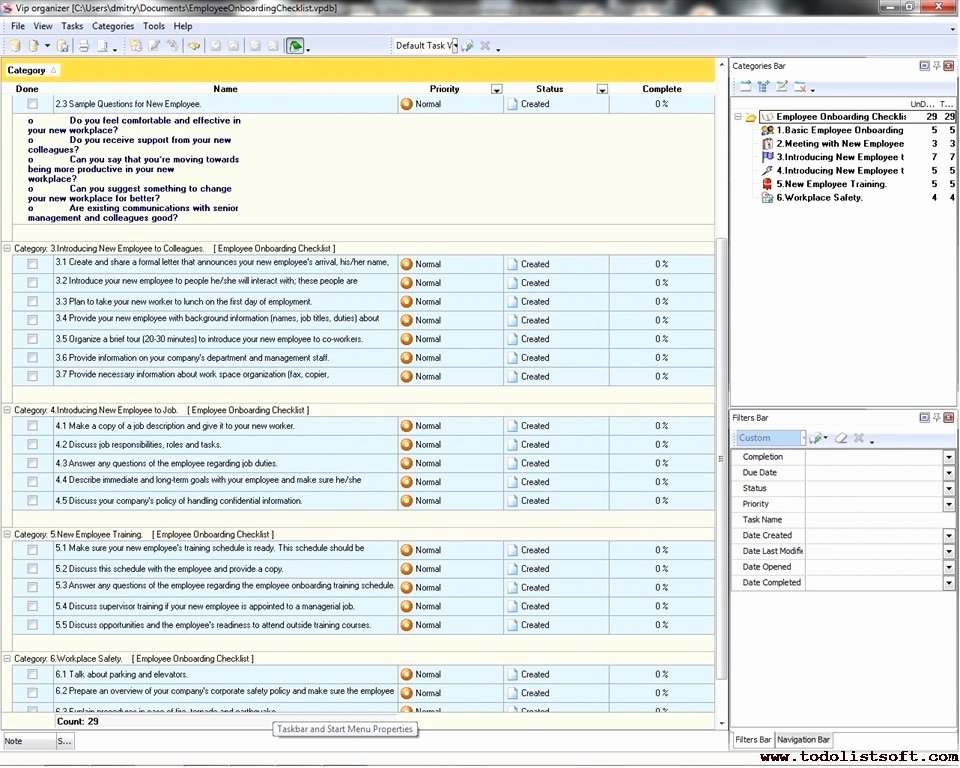Screen dimensions: 960x768
Task: Check Done box for task 5.5 outside training courses
Action: point(32,625)
